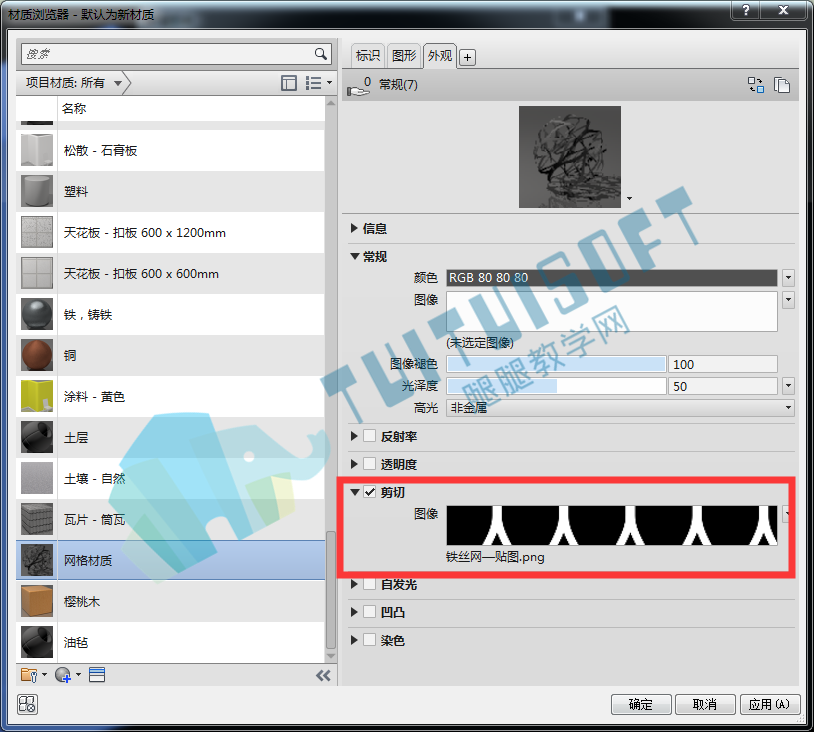814x732 pixels.
Task: Enable the 透明度 checkbox
Action: pos(370,464)
